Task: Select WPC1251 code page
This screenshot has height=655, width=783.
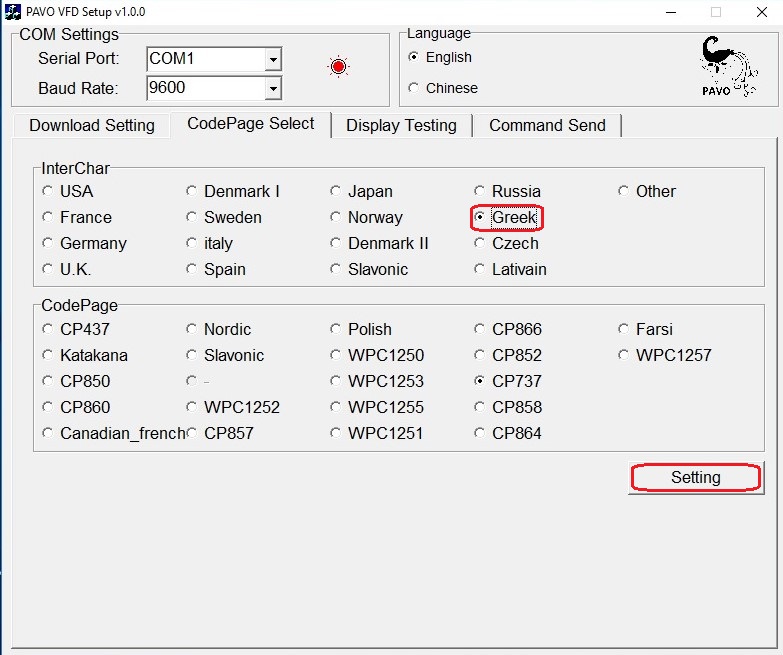Action: (x=377, y=433)
